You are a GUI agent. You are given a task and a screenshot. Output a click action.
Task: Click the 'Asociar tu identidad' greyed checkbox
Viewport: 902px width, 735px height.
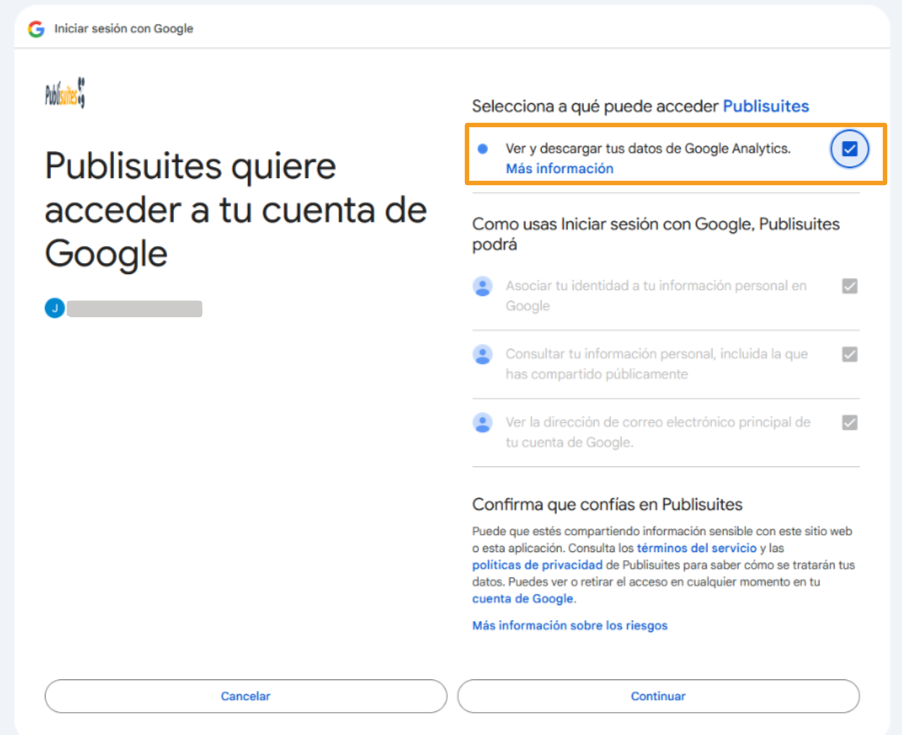[849, 286]
